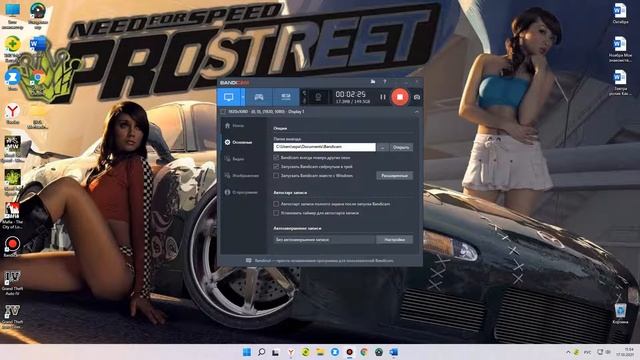The width and height of the screenshot is (640, 360).
Task: Open Word shortcut on left desktop
Action: 38,44
